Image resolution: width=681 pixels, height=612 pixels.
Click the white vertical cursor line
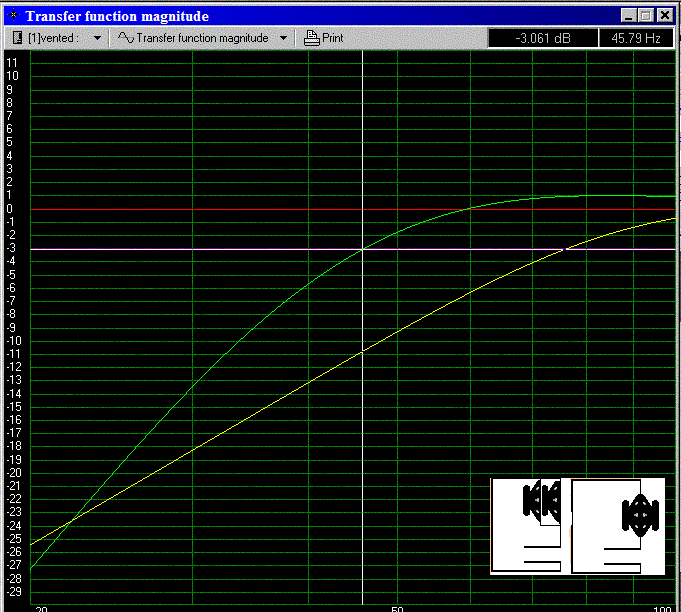point(363,326)
